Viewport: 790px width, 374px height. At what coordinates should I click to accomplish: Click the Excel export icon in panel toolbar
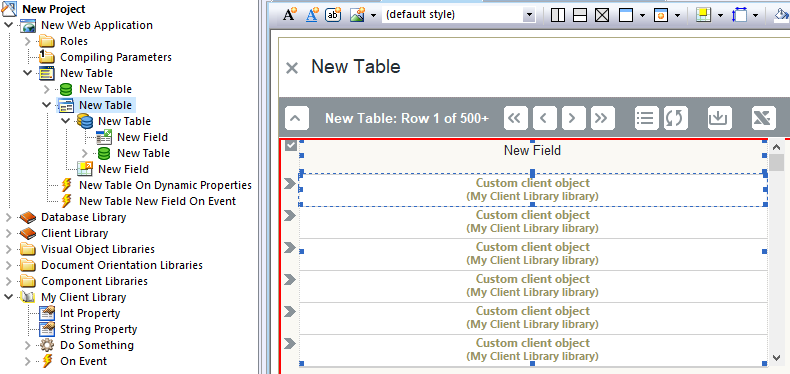point(764,118)
